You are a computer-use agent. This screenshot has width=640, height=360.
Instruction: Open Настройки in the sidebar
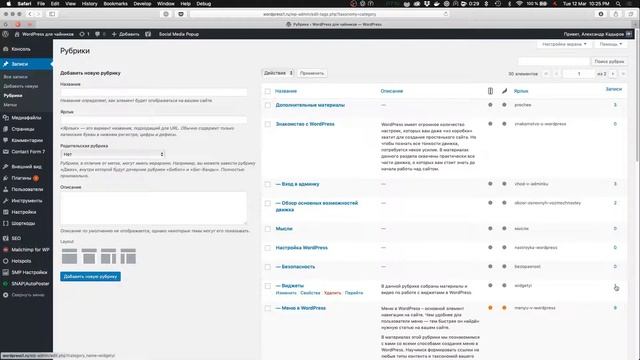click(x=24, y=212)
